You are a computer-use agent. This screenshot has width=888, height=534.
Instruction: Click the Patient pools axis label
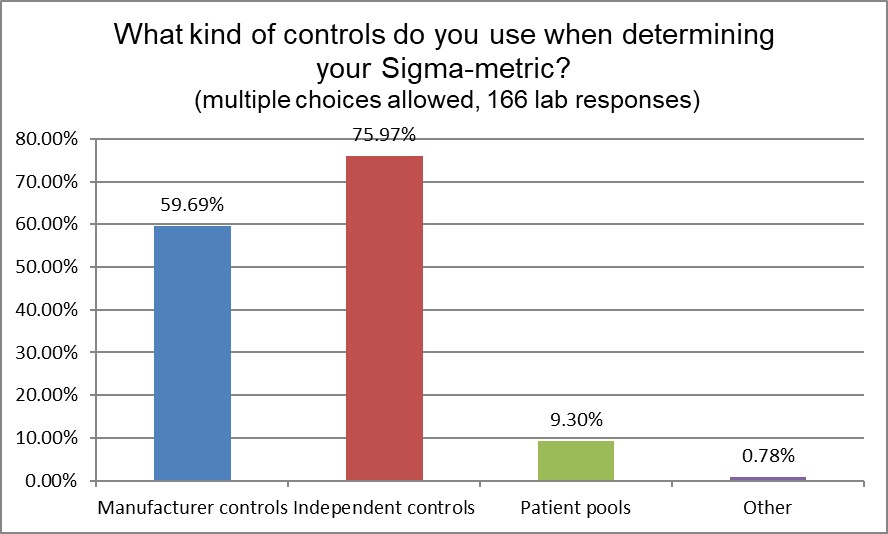575,508
